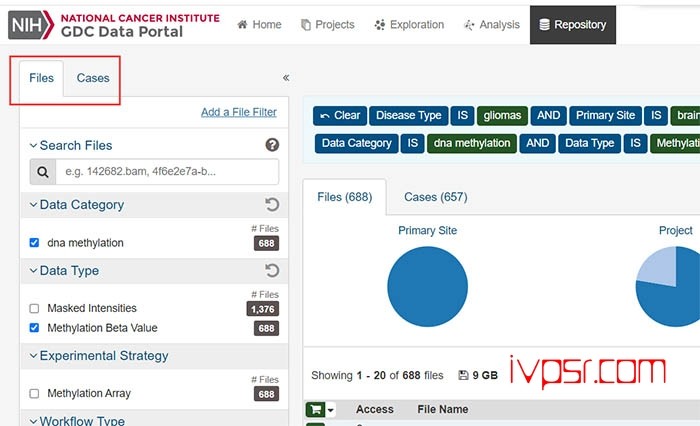Click the magnifier icon in search box
The image size is (700, 426).
tap(43, 172)
